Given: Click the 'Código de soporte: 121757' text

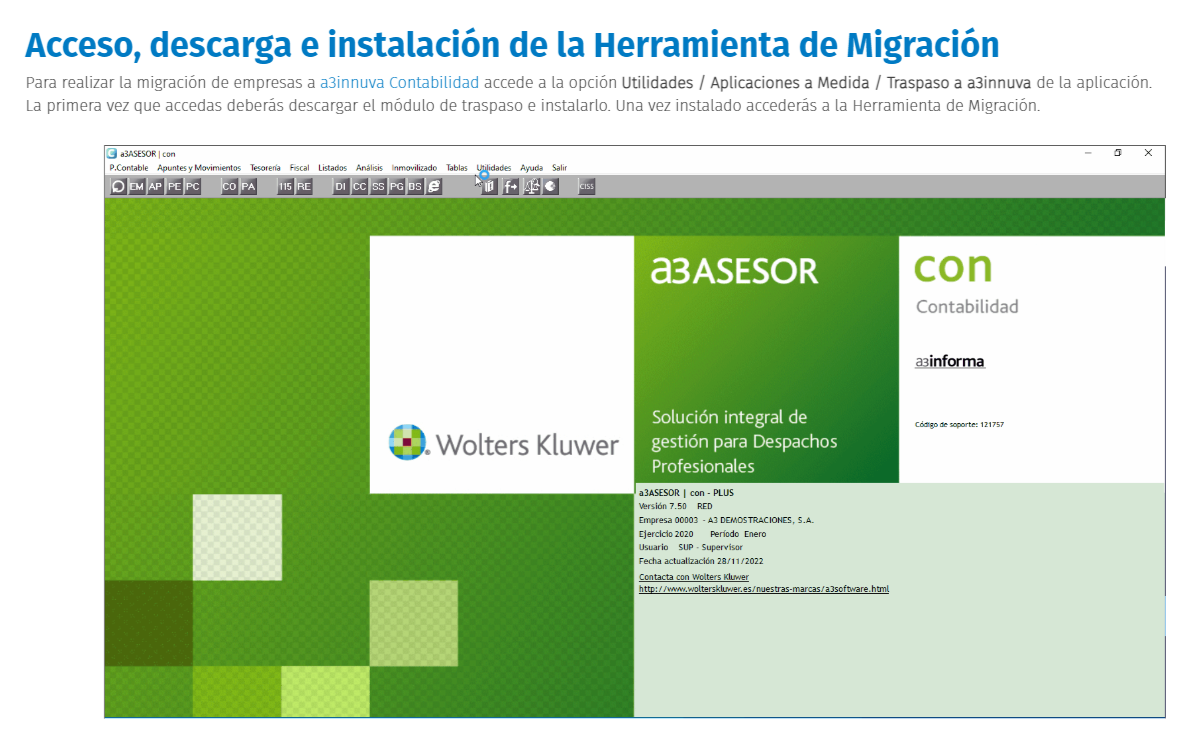Looking at the screenshot, I should coord(959,425).
